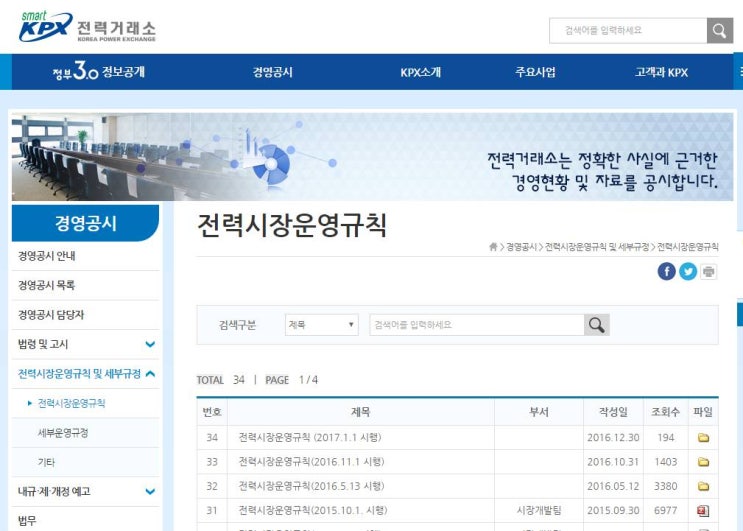
Task: Share page via Twitter icon
Action: click(x=688, y=271)
